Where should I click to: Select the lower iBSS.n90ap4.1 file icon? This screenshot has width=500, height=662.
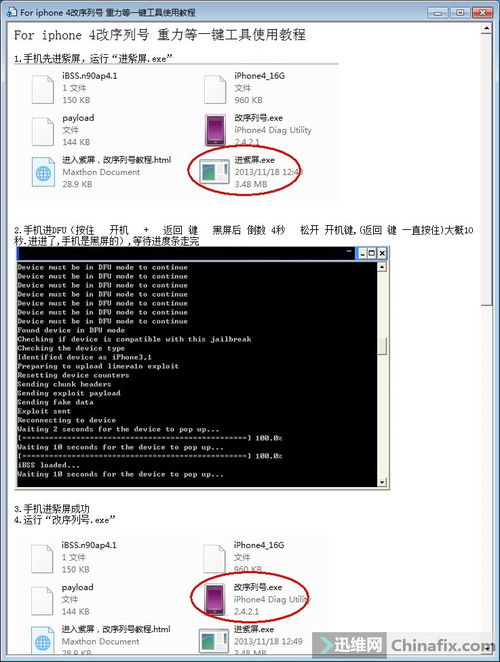pyautogui.click(x=42, y=559)
